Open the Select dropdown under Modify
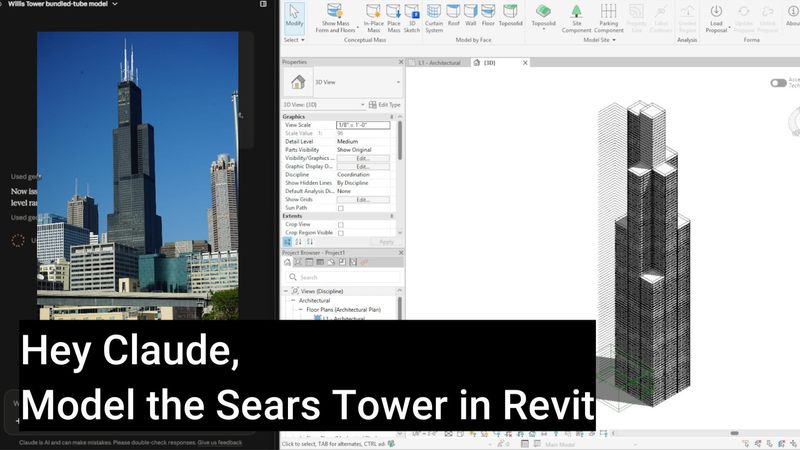Viewport: 800px width, 450px height. tap(294, 40)
